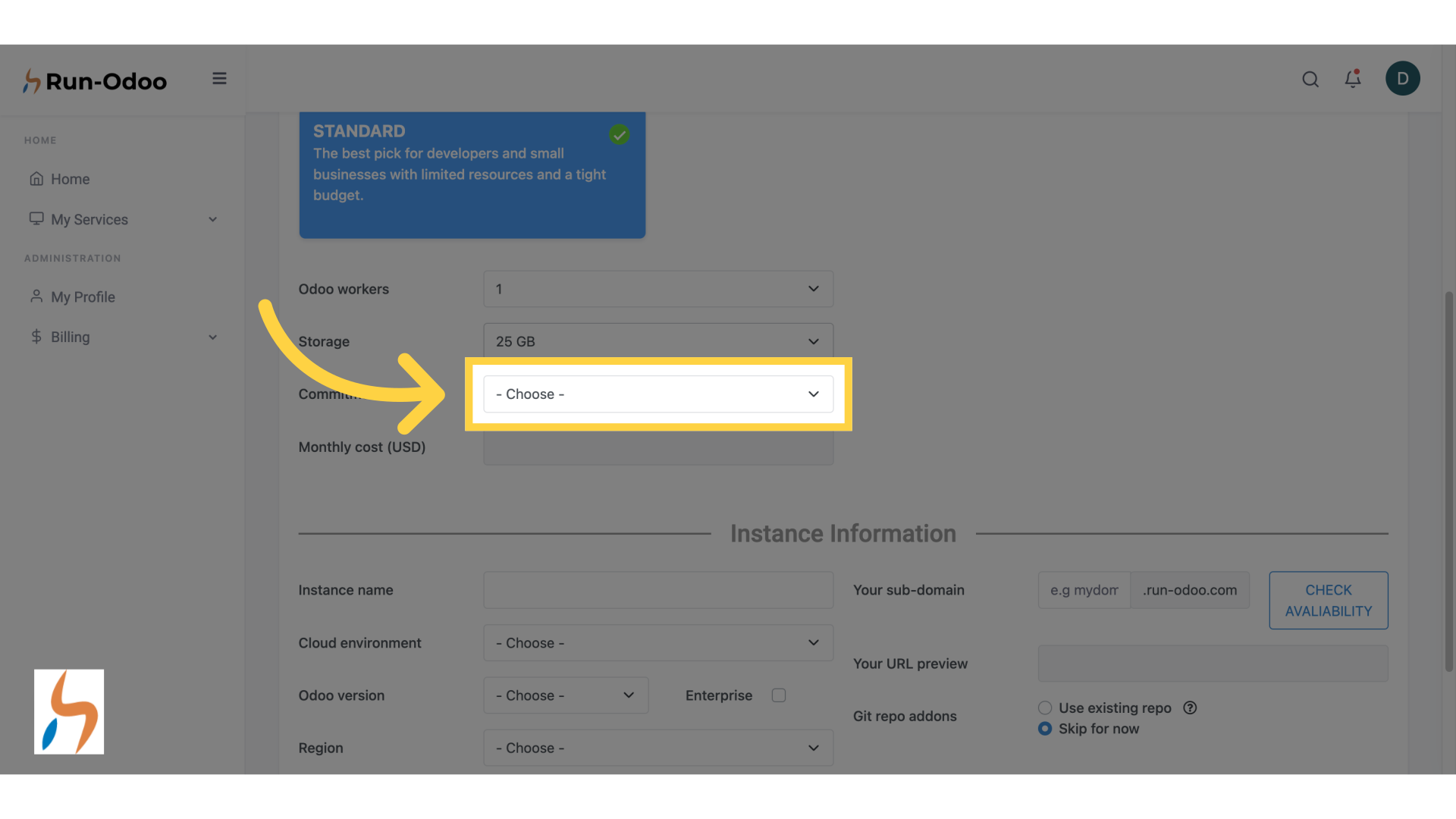Click the .run-odoo.com suffix text
This screenshot has width=1456, height=819.
click(1190, 590)
